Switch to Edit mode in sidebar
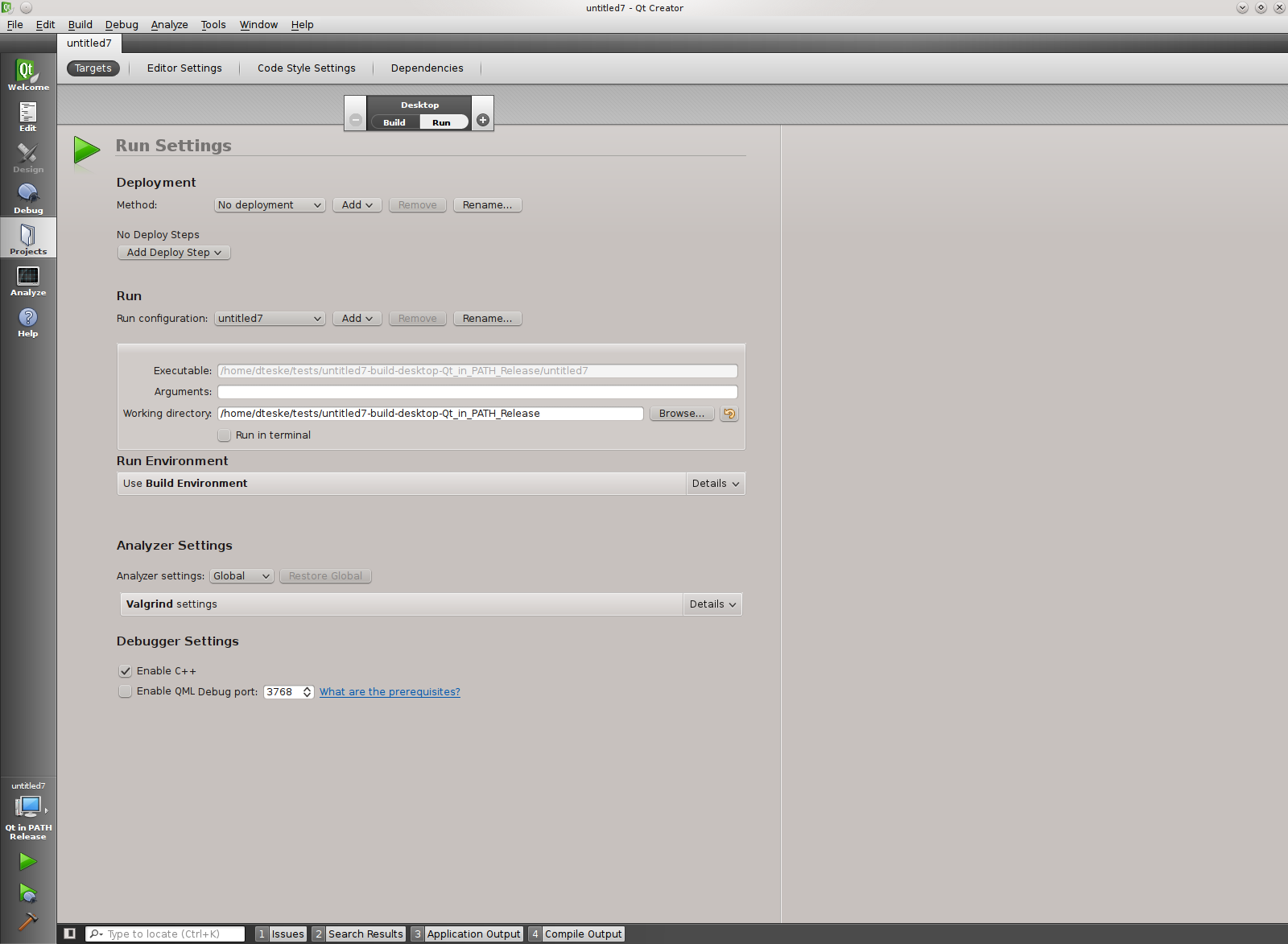 pos(28,116)
